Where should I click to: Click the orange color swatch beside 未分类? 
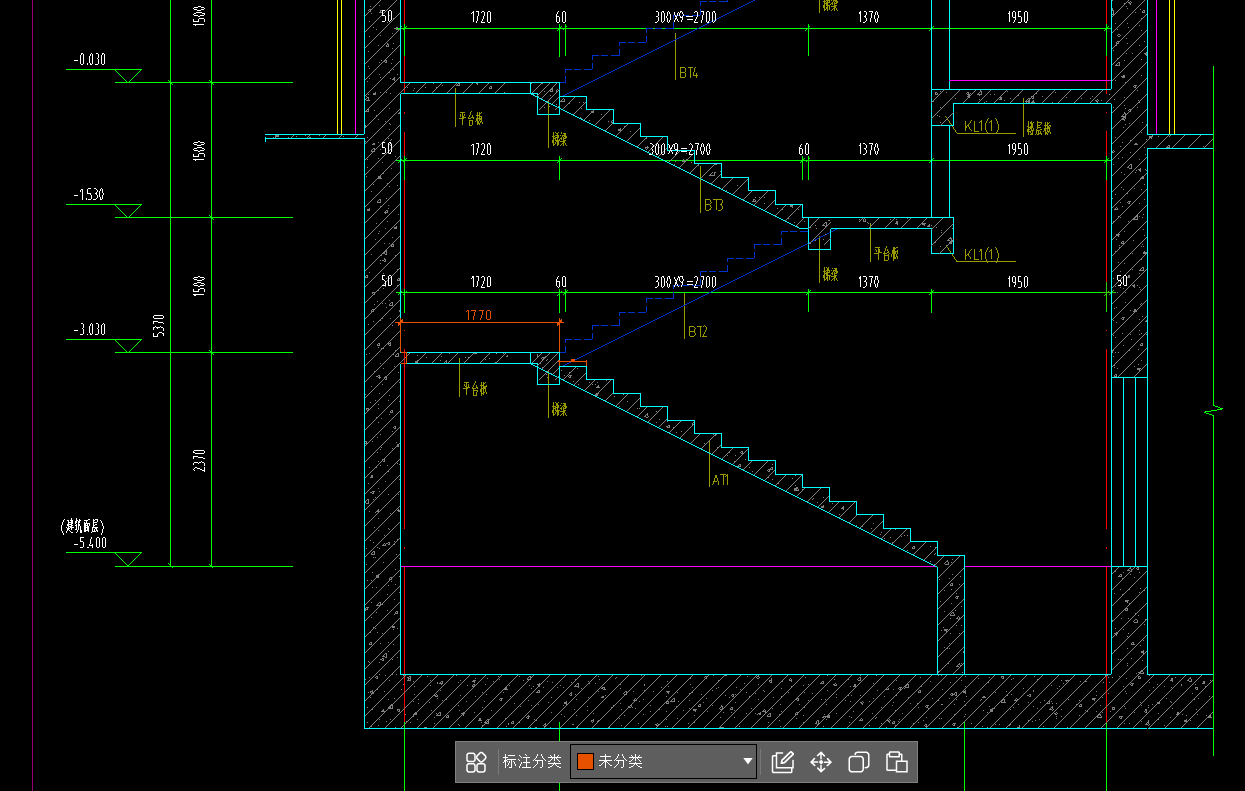click(x=585, y=762)
